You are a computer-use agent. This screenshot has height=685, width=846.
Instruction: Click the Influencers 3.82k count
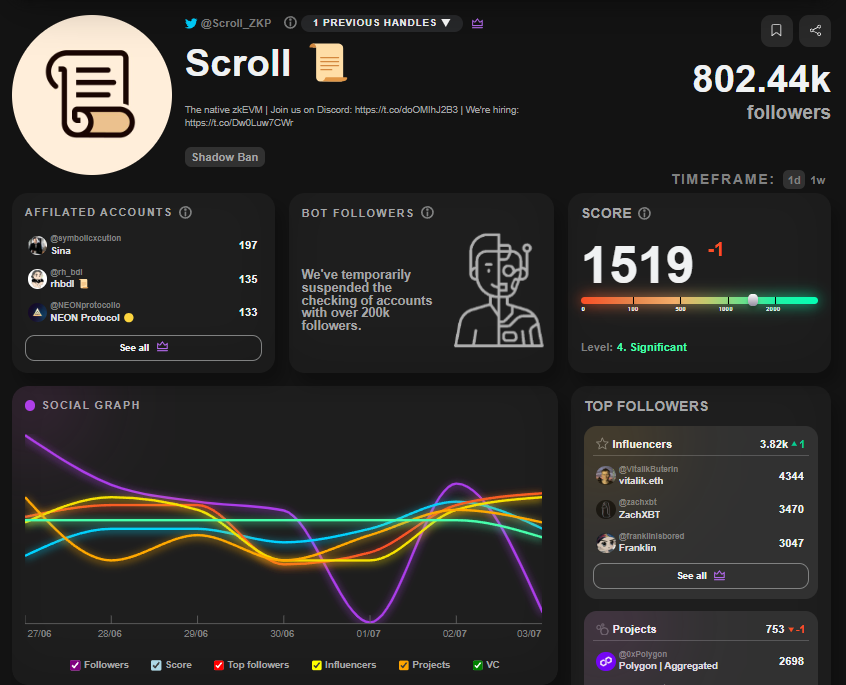pos(774,444)
